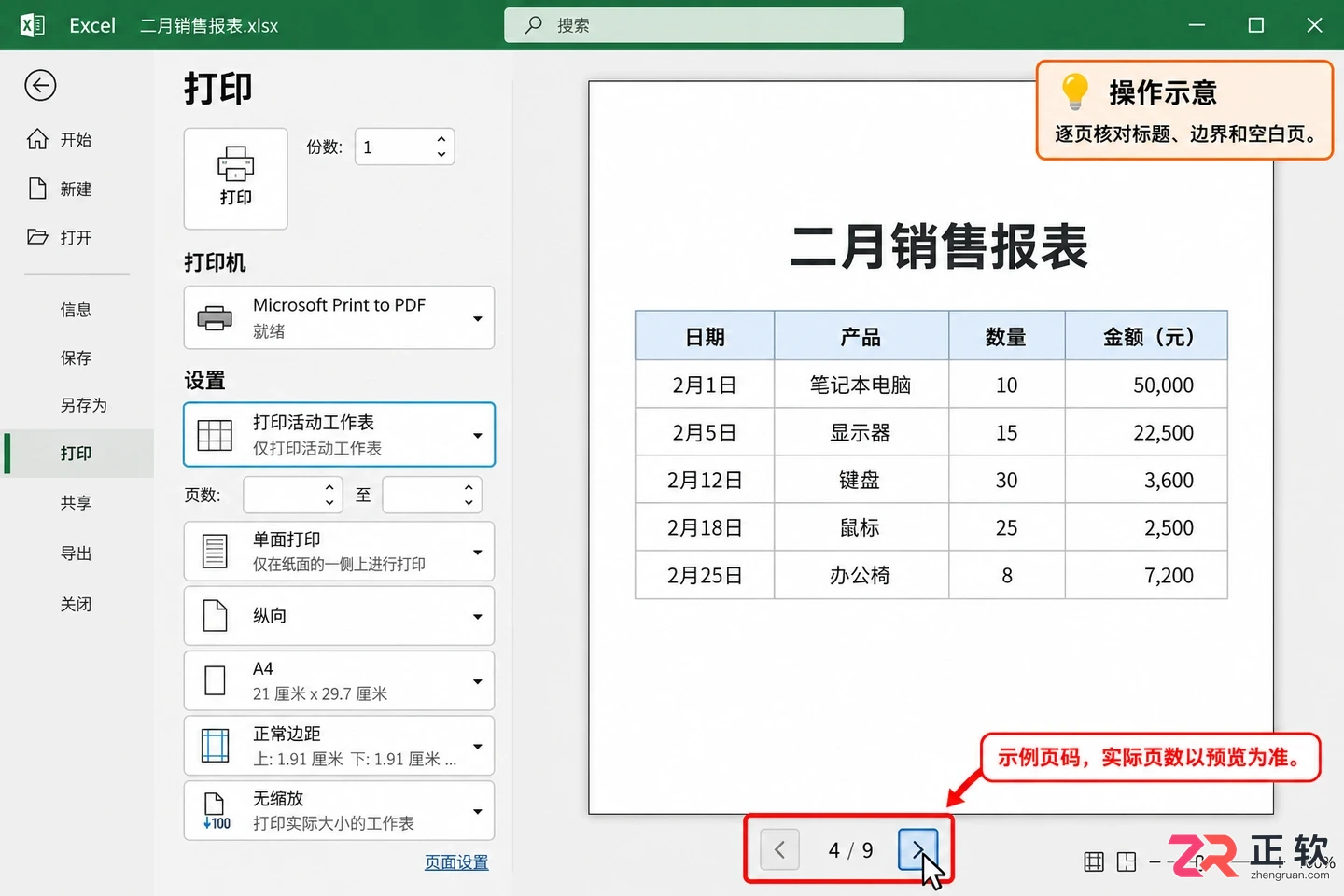This screenshot has height=896, width=1344.
Task: Click the 金额（元） column header
Action: (1147, 336)
